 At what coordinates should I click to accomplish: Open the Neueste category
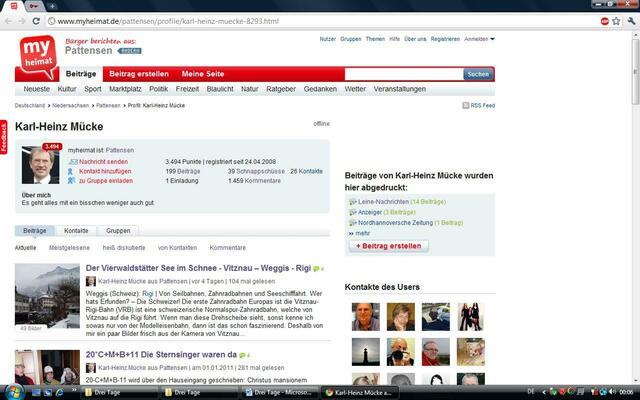36,89
